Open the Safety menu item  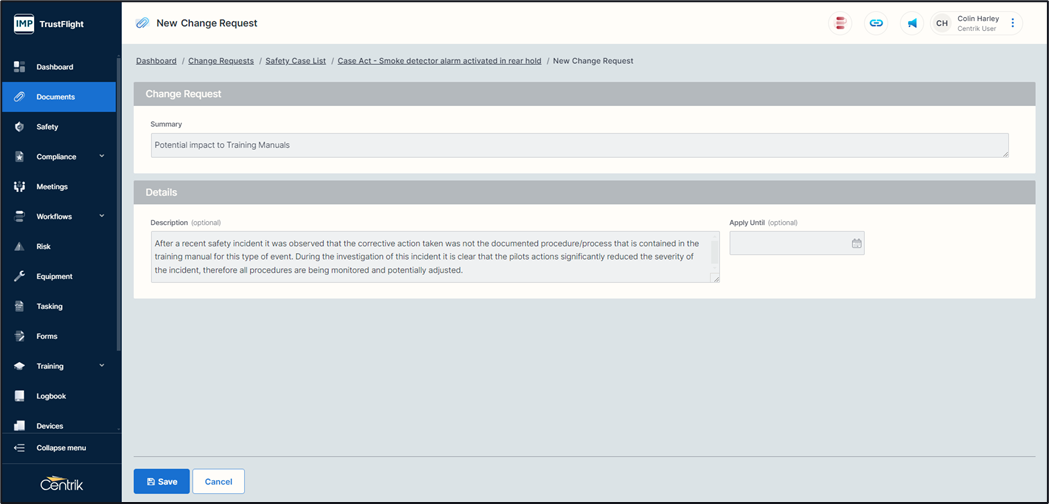click(47, 127)
